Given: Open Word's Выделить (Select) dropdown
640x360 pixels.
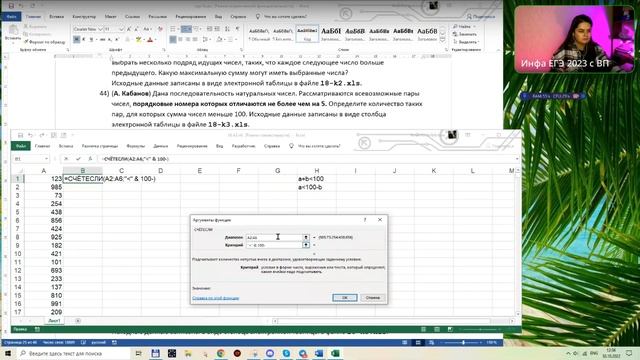Looking at the screenshot, I should point(466,42).
